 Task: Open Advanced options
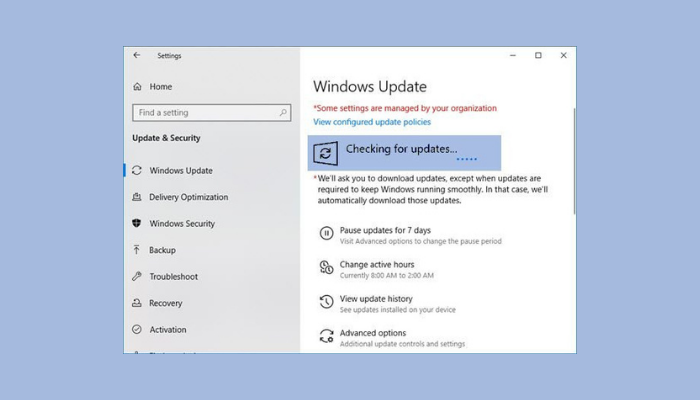(x=373, y=333)
